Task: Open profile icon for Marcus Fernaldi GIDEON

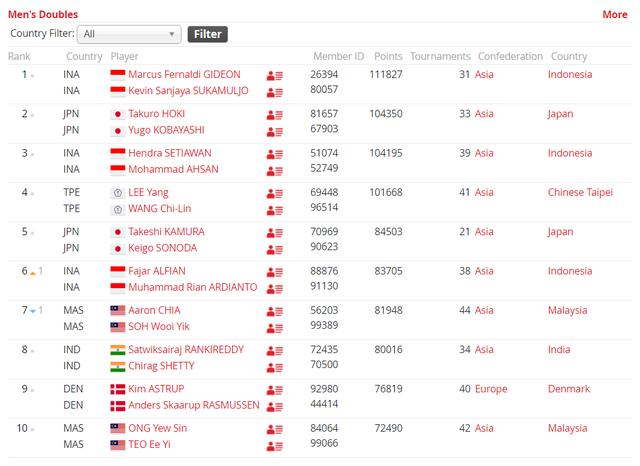Action: (x=275, y=76)
